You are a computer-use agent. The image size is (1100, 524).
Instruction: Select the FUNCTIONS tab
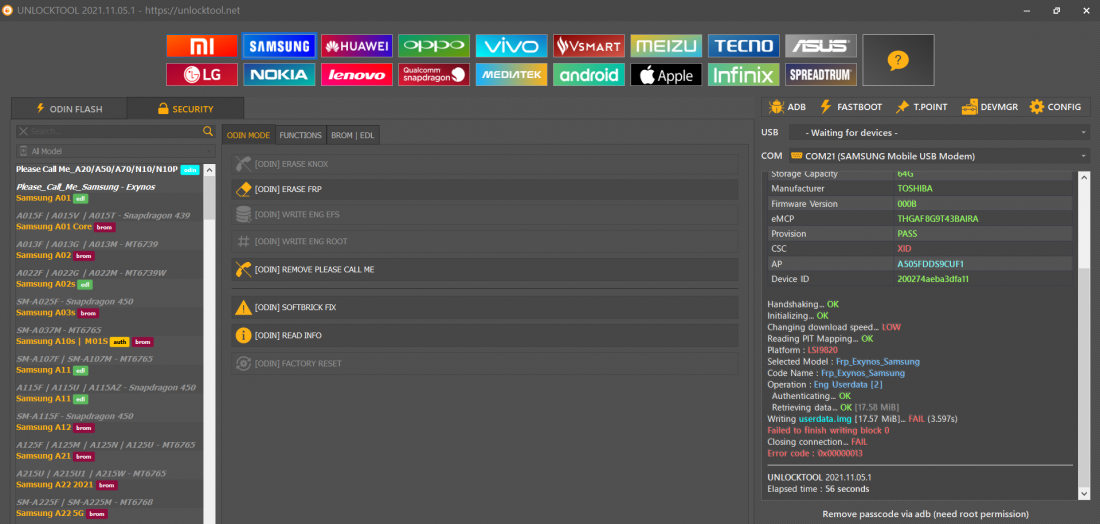click(300, 135)
